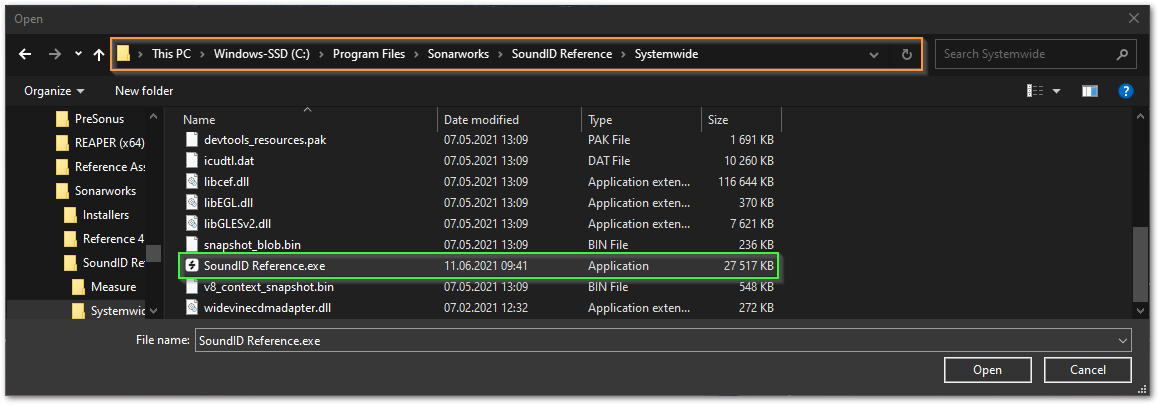Toggle the preview pane icon
The image size is (1159, 405).
click(1090, 91)
